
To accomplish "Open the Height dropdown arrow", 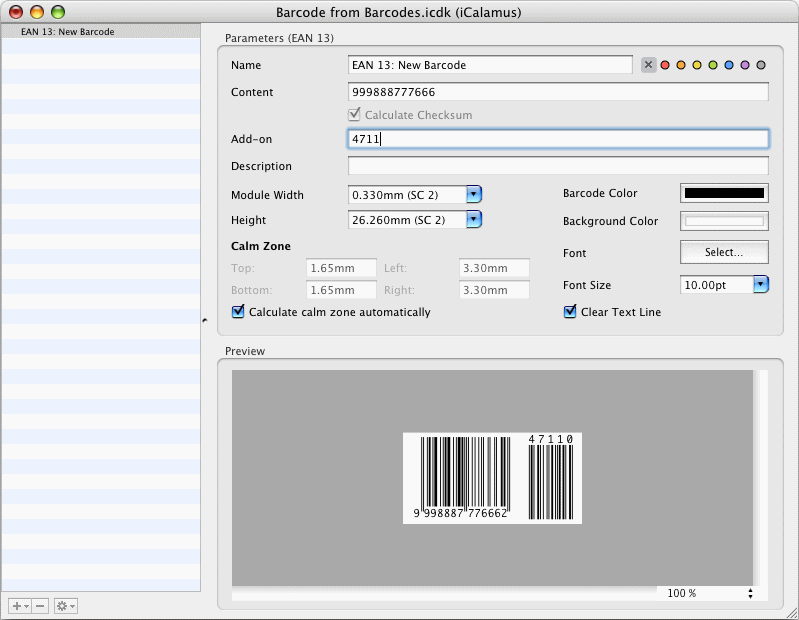I will [474, 220].
